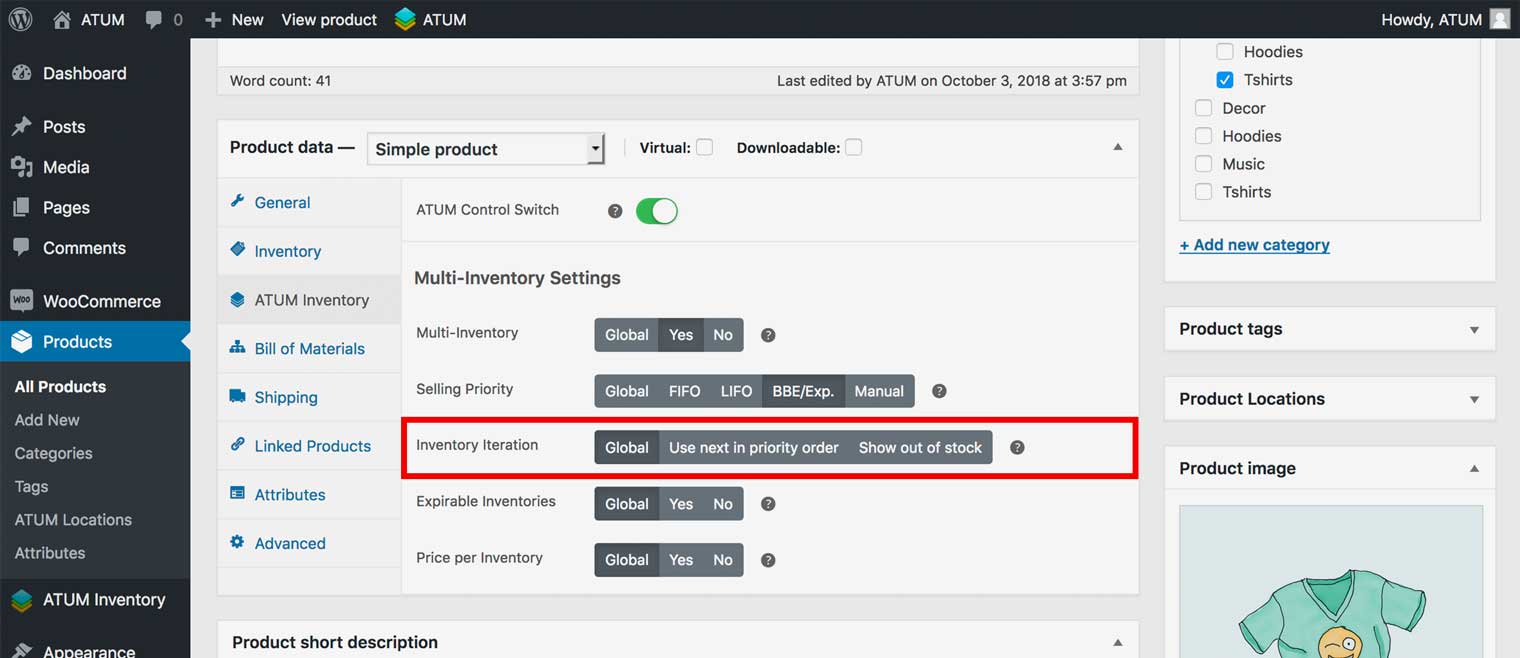Click help icon beside Selling Priority options

click(x=939, y=391)
